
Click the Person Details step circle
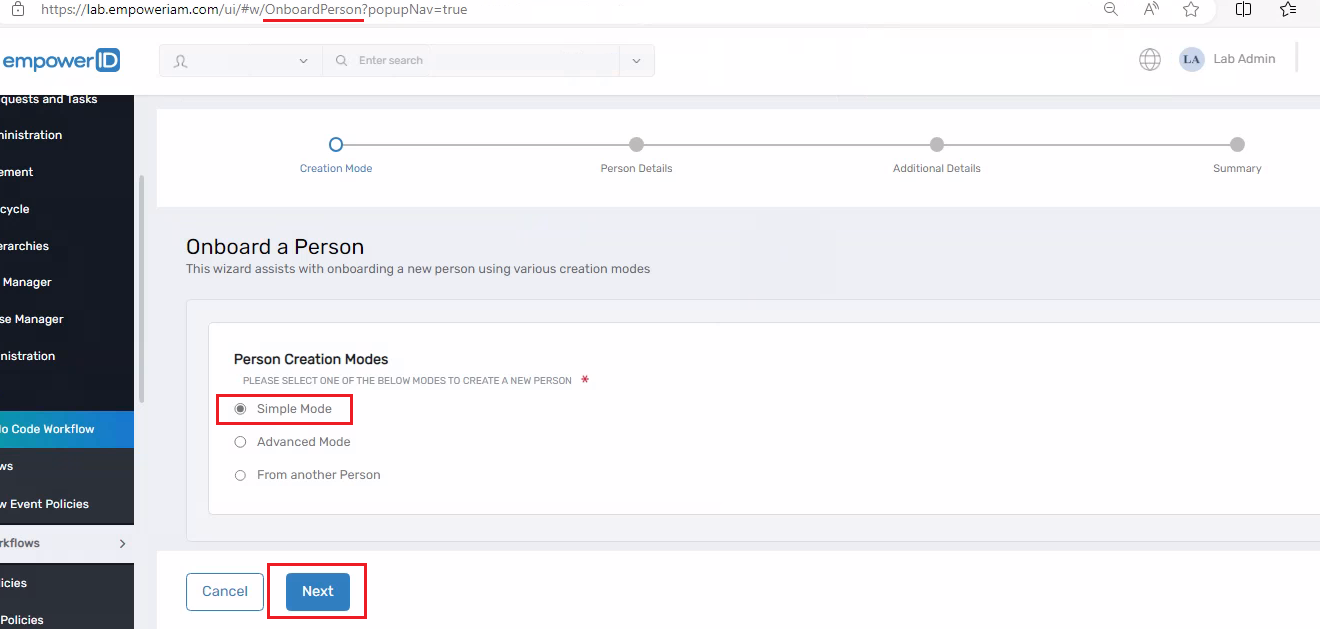tap(636, 145)
